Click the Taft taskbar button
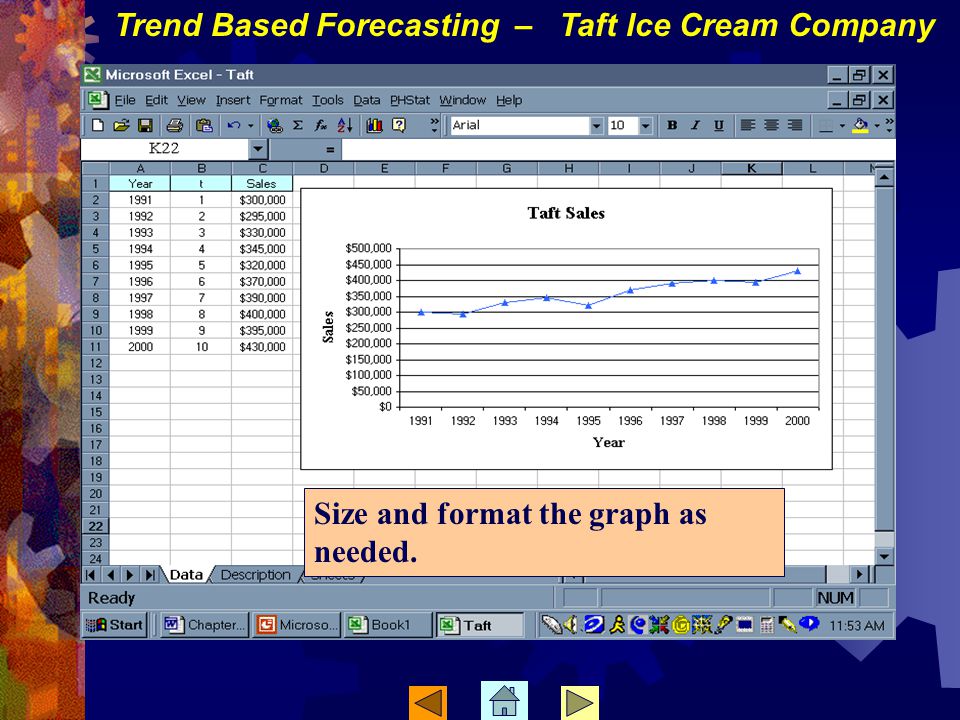The width and height of the screenshot is (960, 720). click(480, 625)
